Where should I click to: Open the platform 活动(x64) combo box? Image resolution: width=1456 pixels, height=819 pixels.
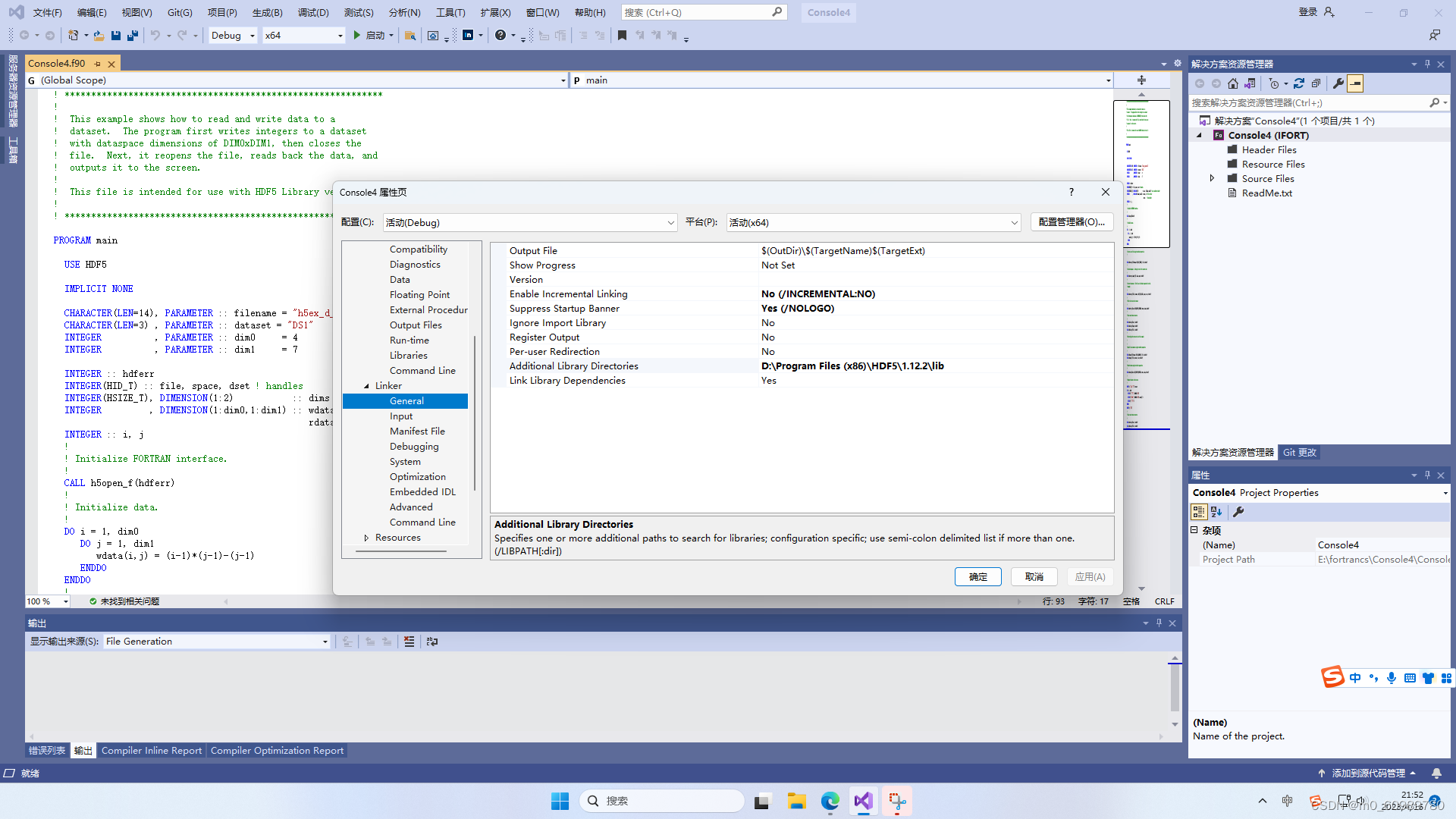pos(873,222)
